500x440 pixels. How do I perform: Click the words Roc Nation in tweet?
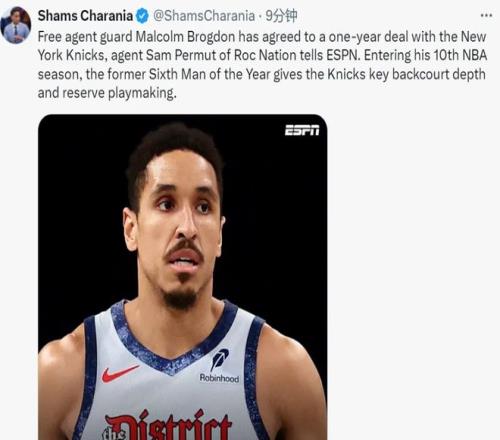point(265,55)
